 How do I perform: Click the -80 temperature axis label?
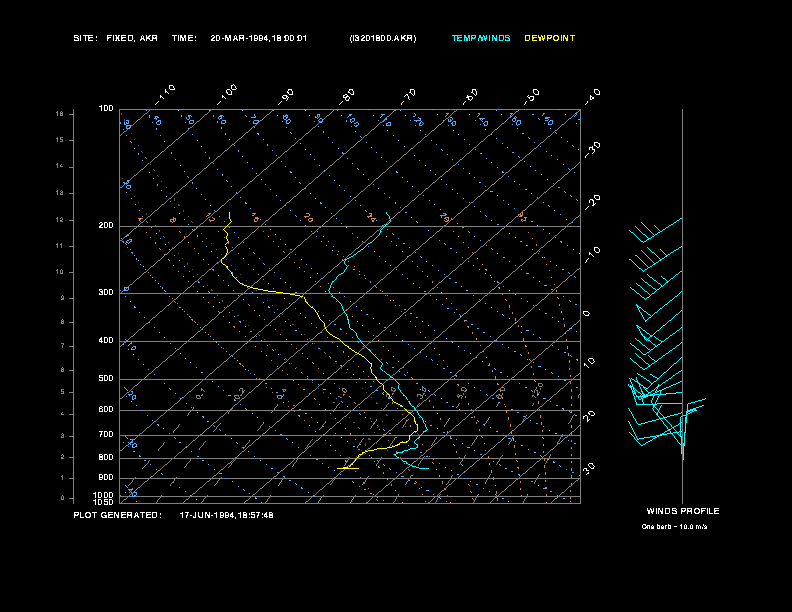[347, 96]
